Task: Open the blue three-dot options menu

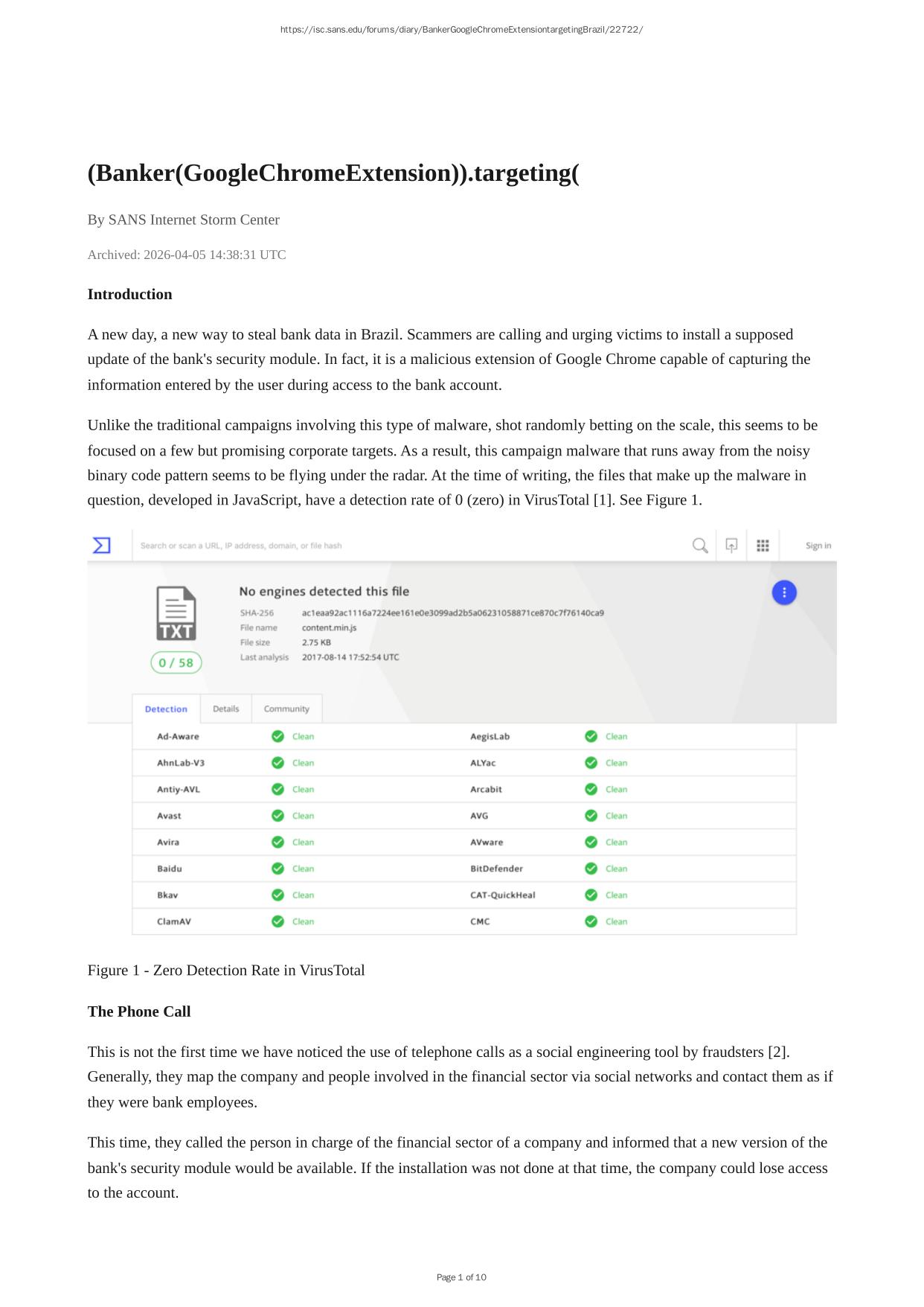Action: click(x=784, y=592)
